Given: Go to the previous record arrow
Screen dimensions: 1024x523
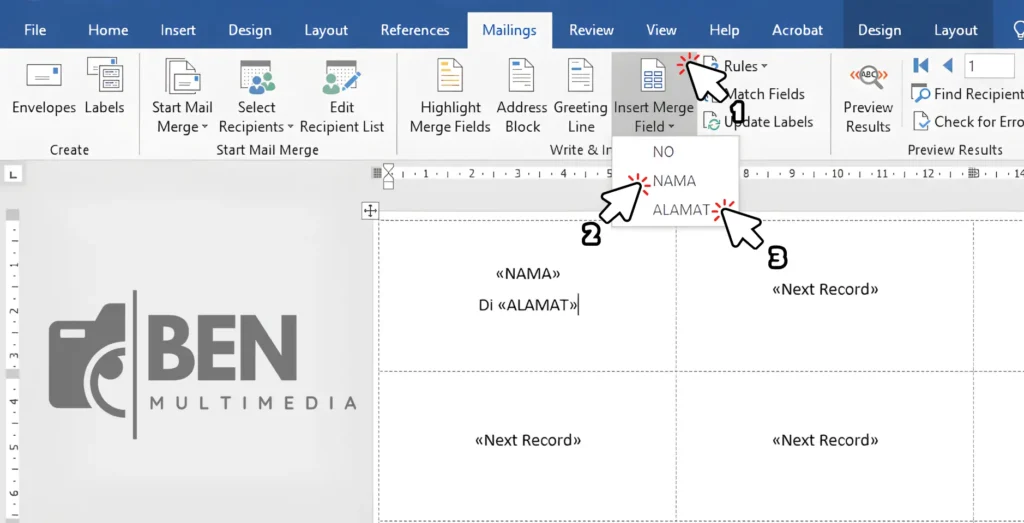Looking at the screenshot, I should coord(947,66).
